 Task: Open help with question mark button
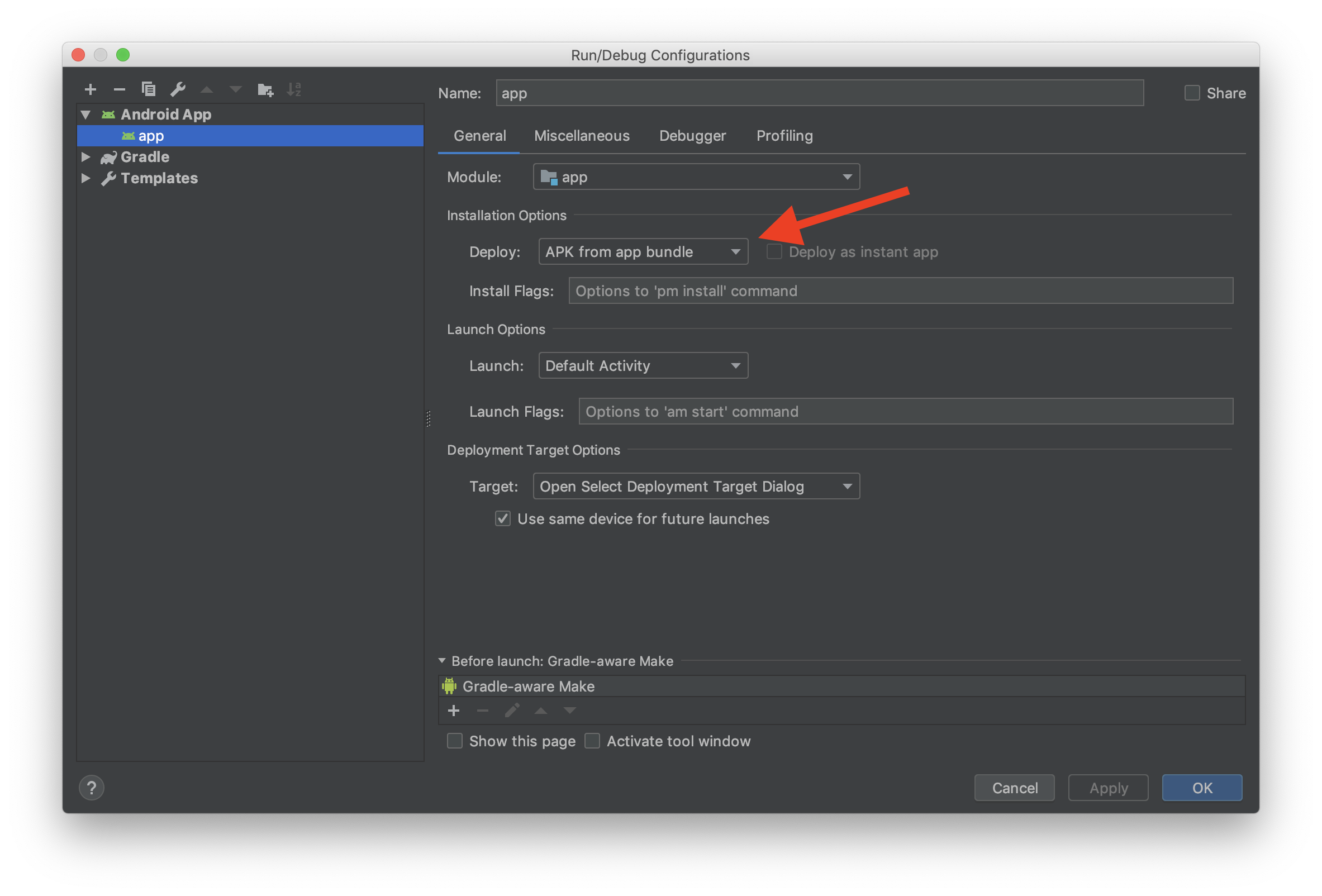point(92,788)
